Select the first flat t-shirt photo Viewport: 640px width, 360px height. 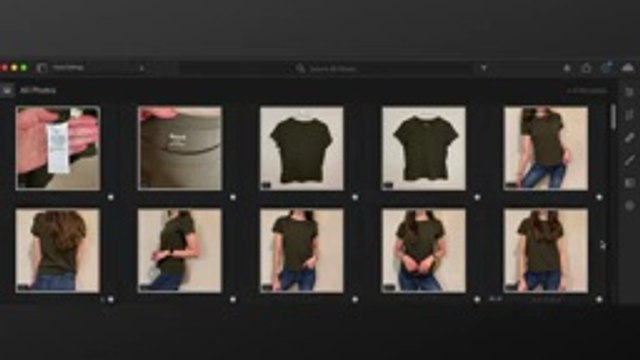coord(302,149)
